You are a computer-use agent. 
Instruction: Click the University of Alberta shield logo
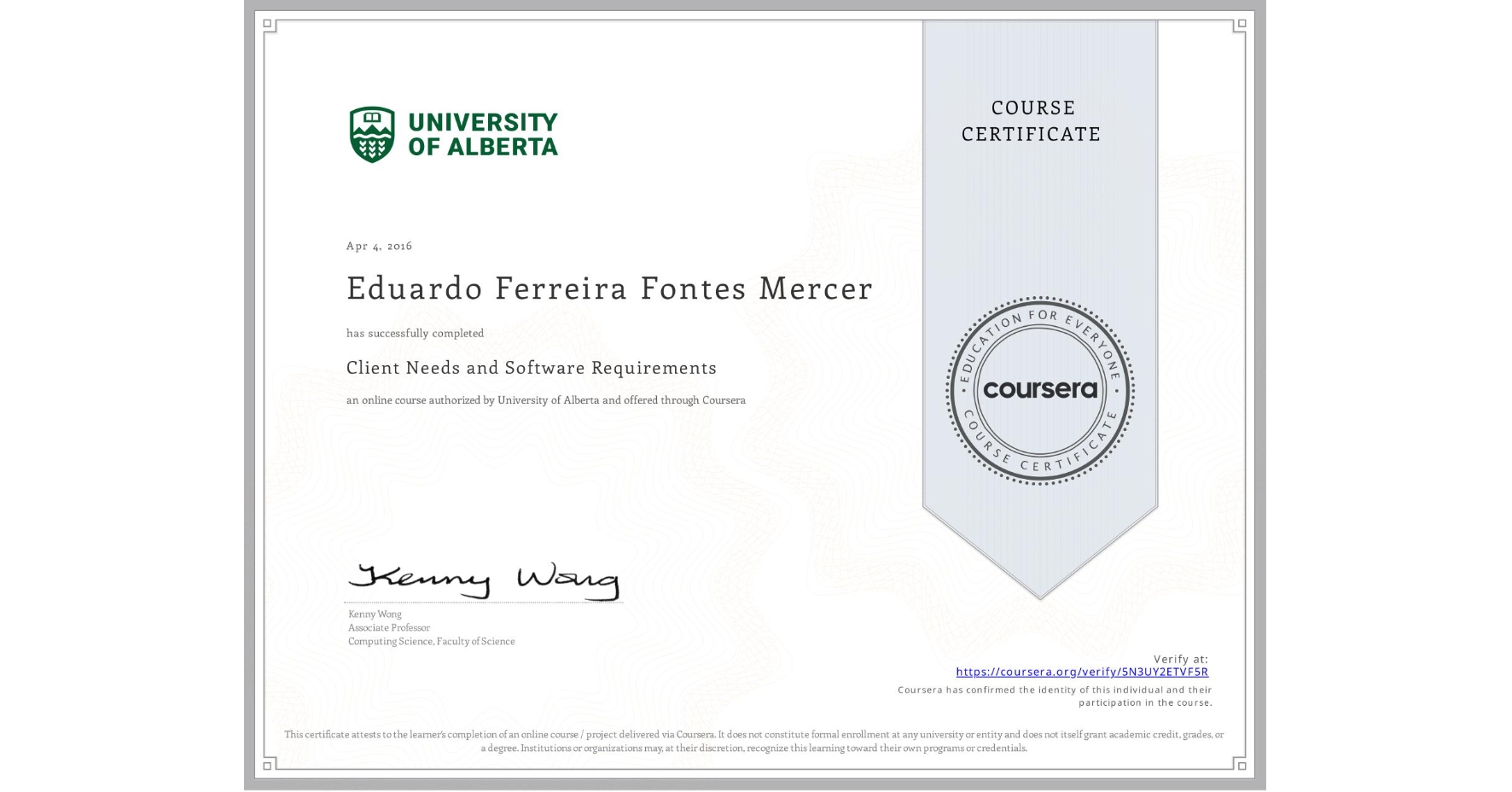coord(372,134)
